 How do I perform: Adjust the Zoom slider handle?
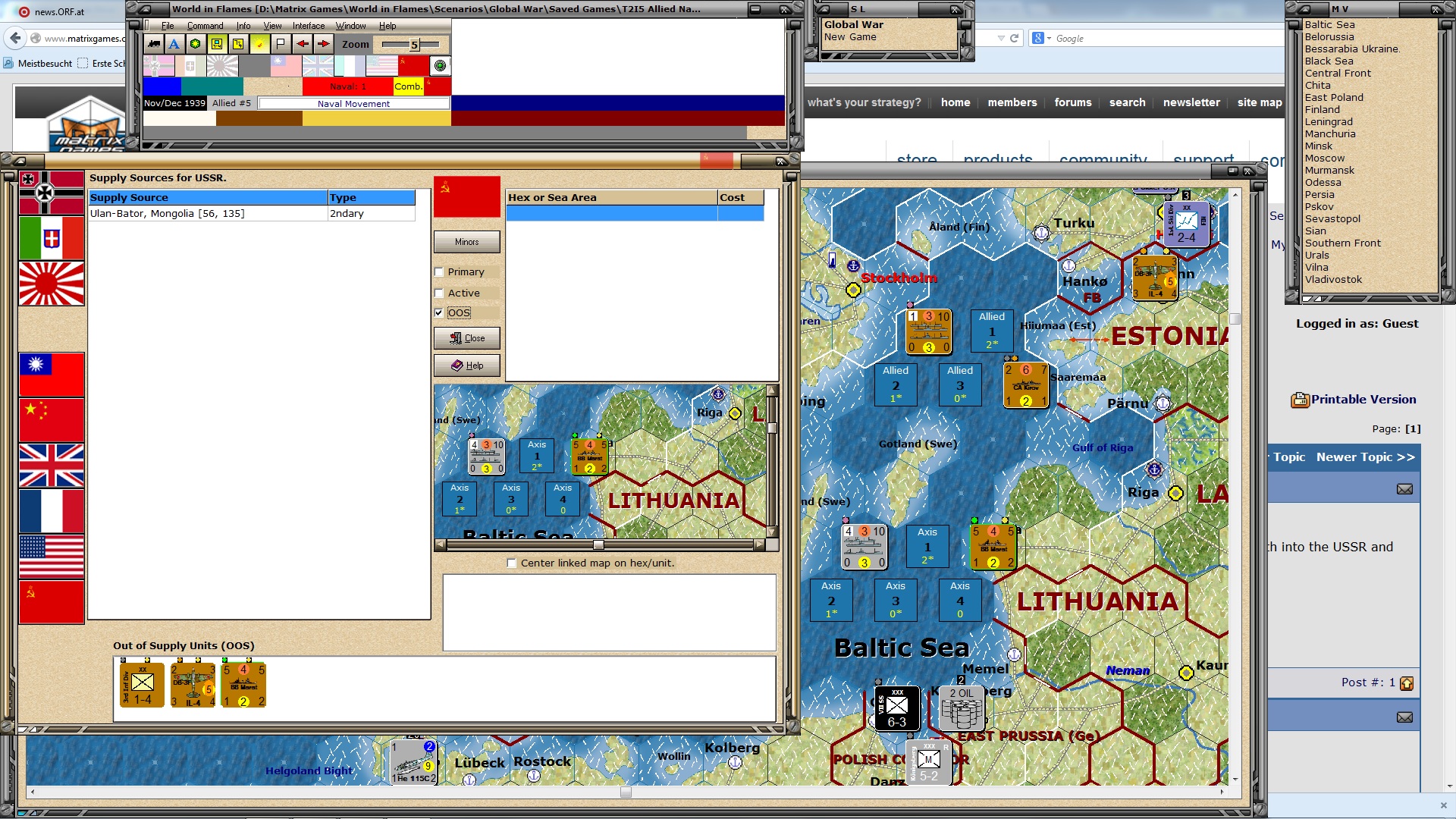pos(414,45)
